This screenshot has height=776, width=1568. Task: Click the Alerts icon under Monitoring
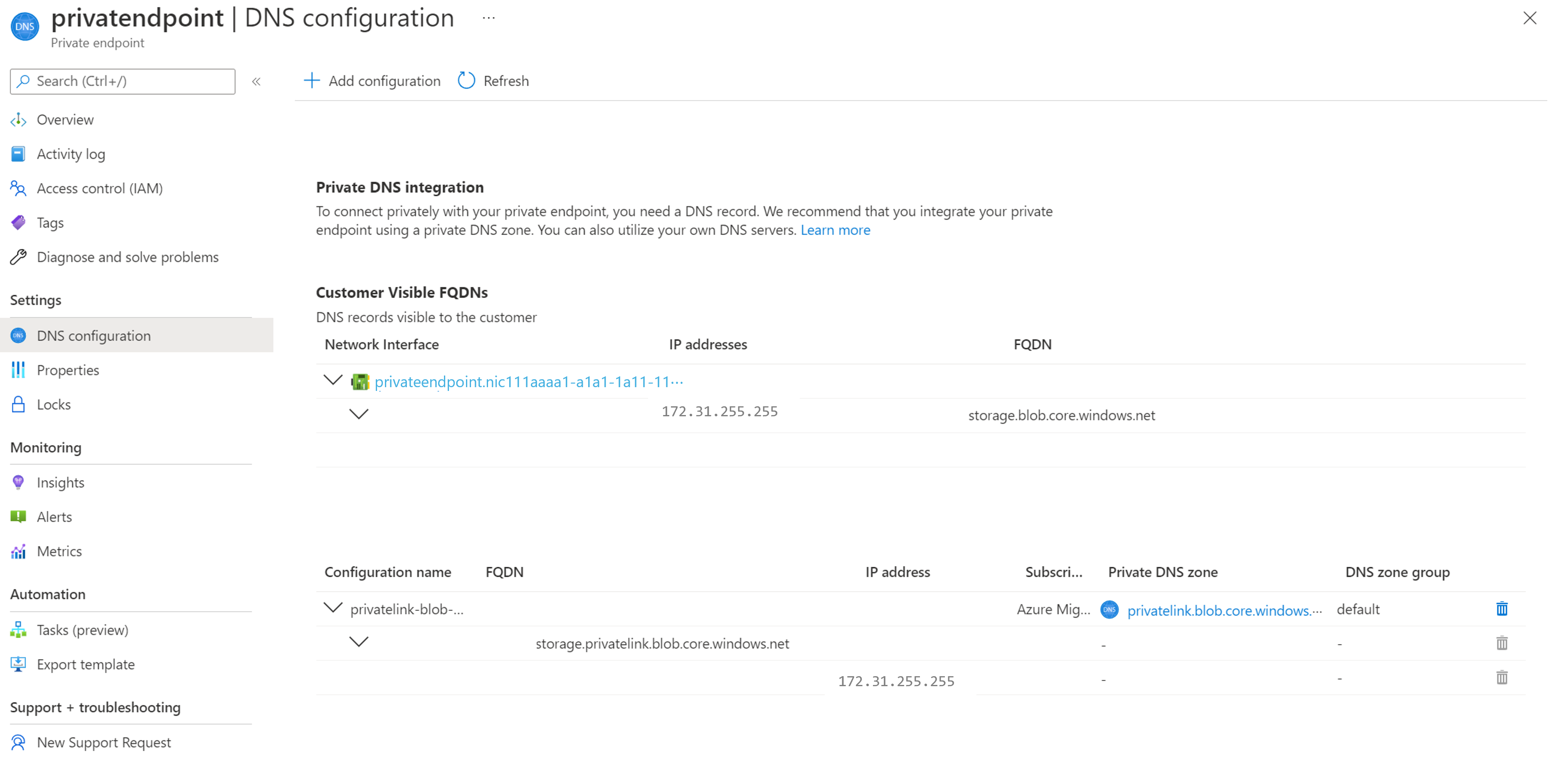coord(18,516)
